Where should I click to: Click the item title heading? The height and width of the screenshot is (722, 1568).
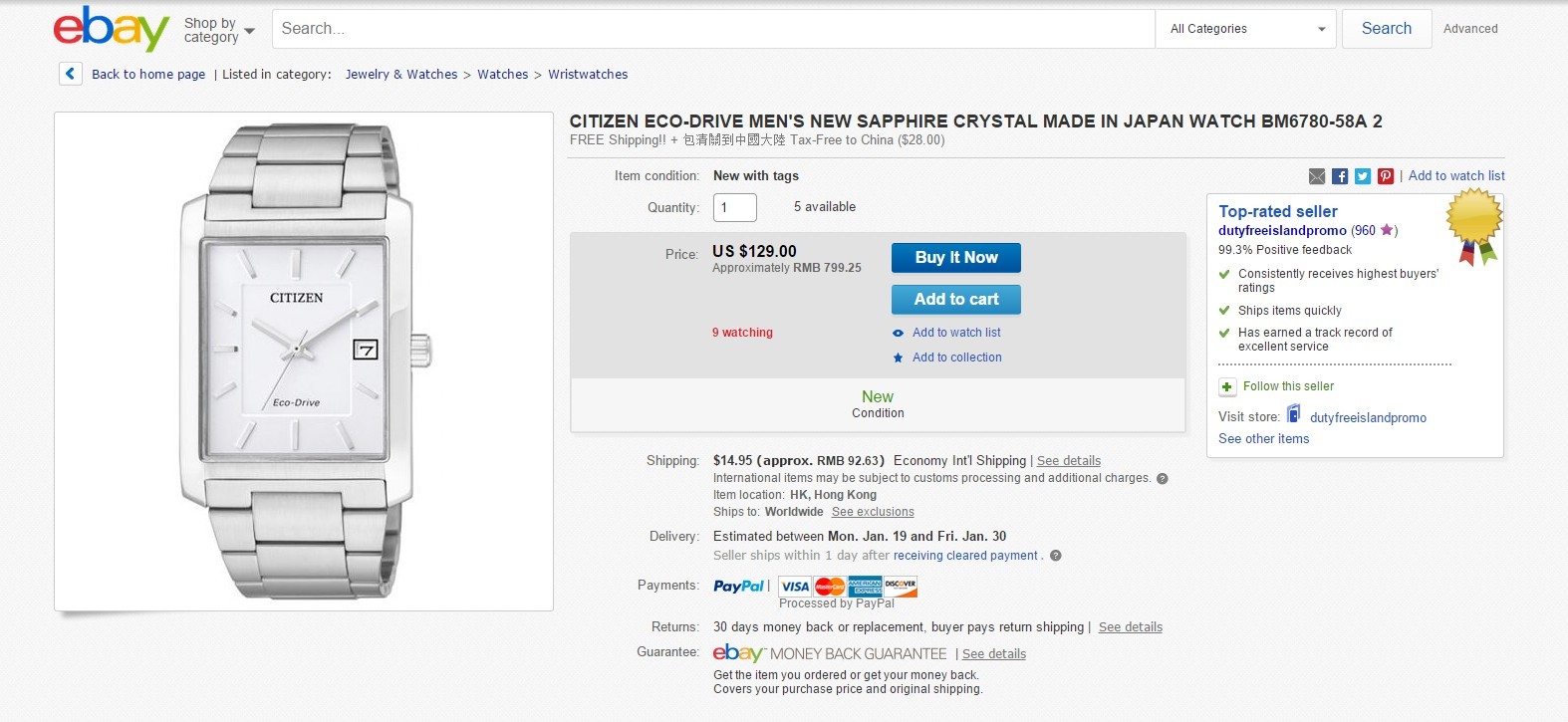pyautogui.click(x=976, y=121)
